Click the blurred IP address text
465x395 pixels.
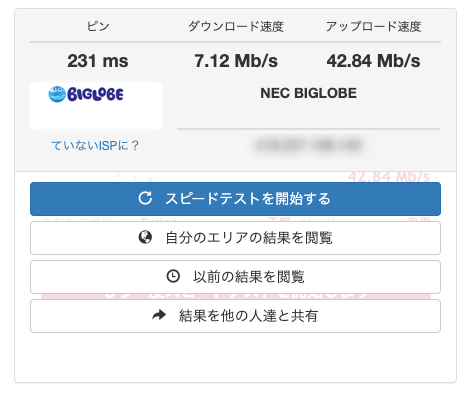(308, 145)
